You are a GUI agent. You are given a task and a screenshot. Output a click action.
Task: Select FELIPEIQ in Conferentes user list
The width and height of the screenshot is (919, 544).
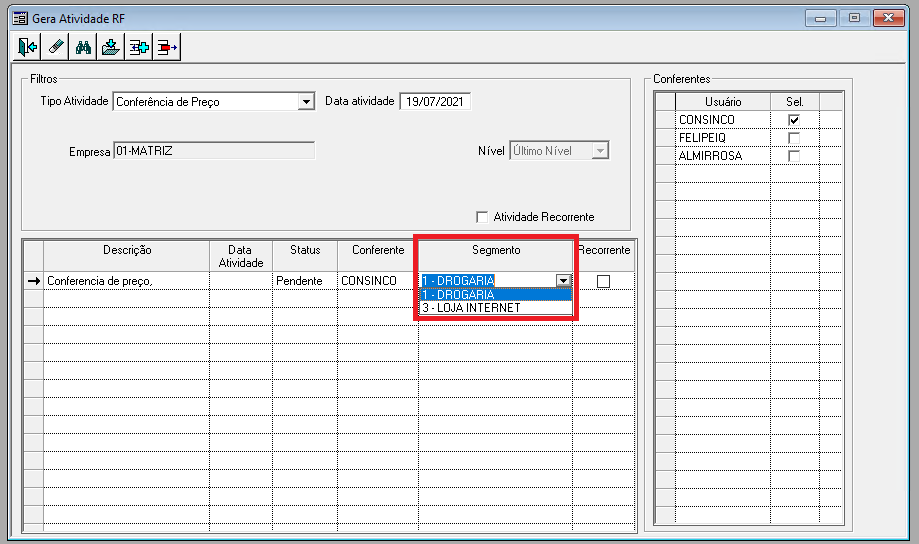coord(723,138)
